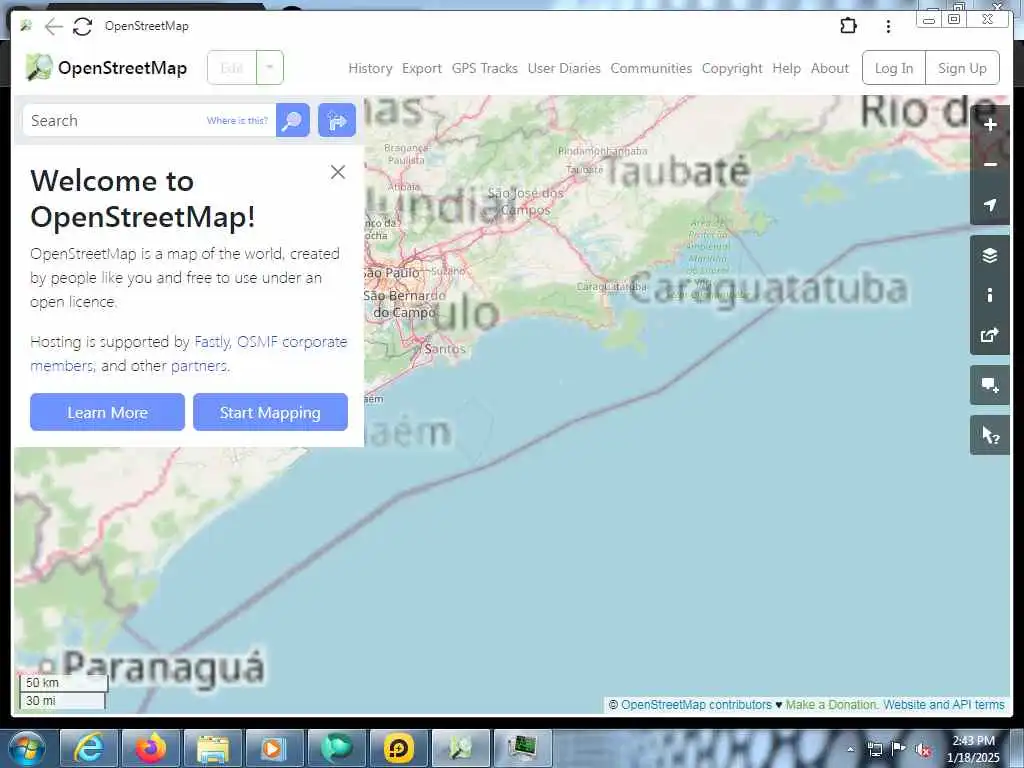The height and width of the screenshot is (768, 1024).
Task: Click the OpenStreetMap site title text
Action: (122, 68)
